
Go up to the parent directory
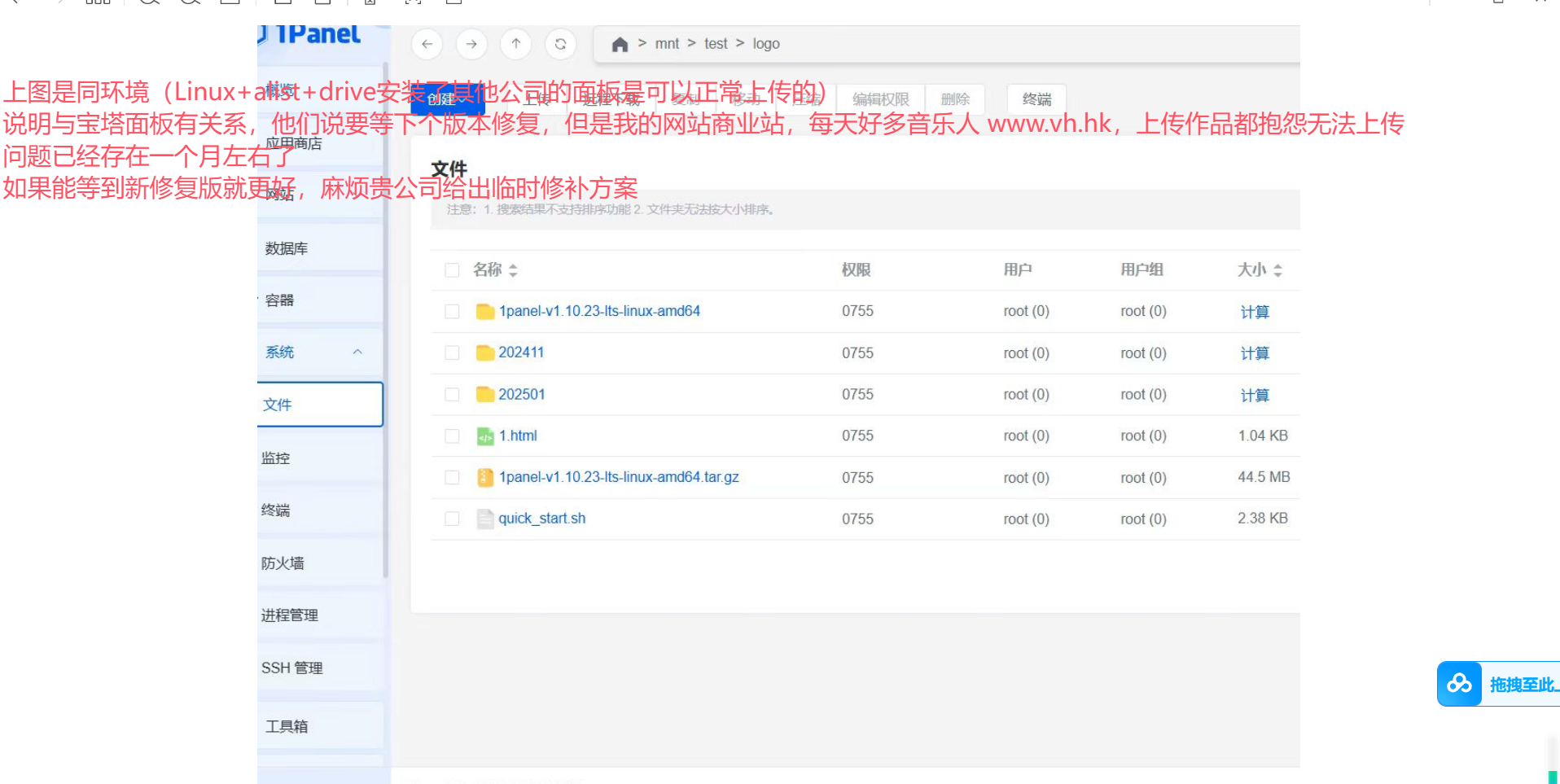tap(516, 44)
